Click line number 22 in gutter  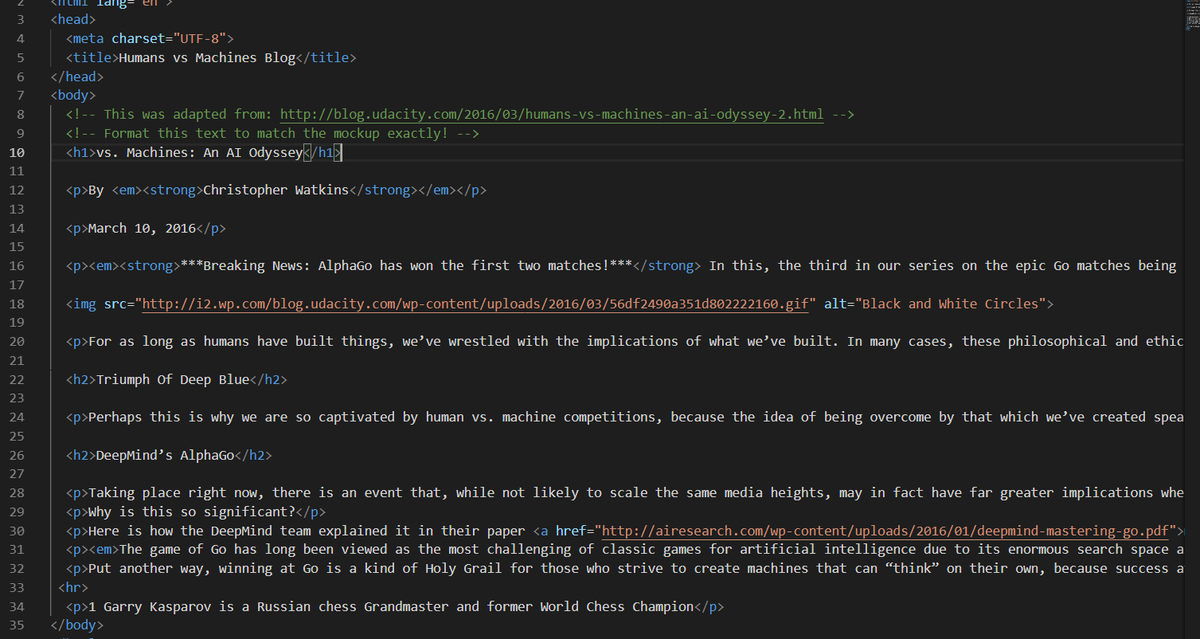coord(19,380)
